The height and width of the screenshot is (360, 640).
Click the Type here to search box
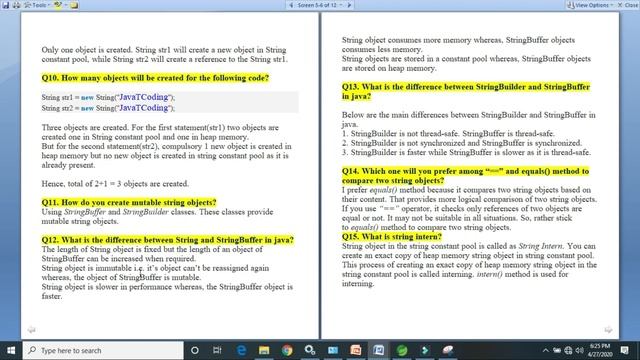pyautogui.click(x=103, y=350)
